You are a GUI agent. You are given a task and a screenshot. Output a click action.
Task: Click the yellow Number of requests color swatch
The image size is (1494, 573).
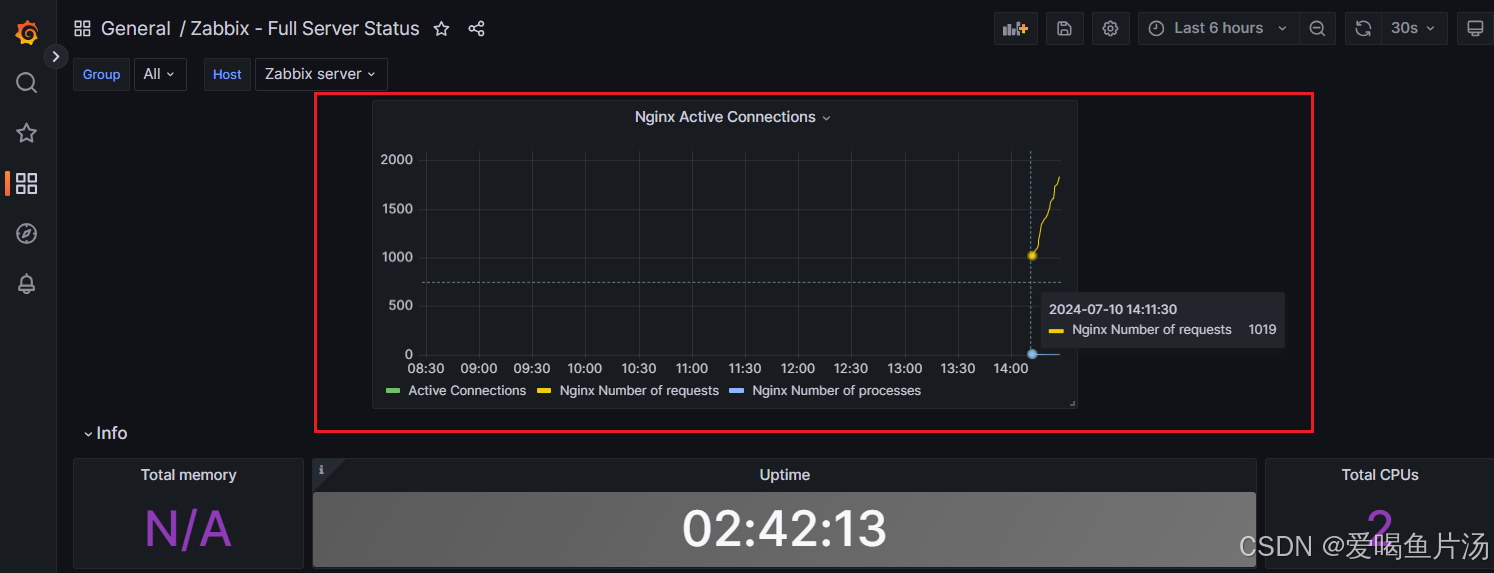pyautogui.click(x=544, y=391)
